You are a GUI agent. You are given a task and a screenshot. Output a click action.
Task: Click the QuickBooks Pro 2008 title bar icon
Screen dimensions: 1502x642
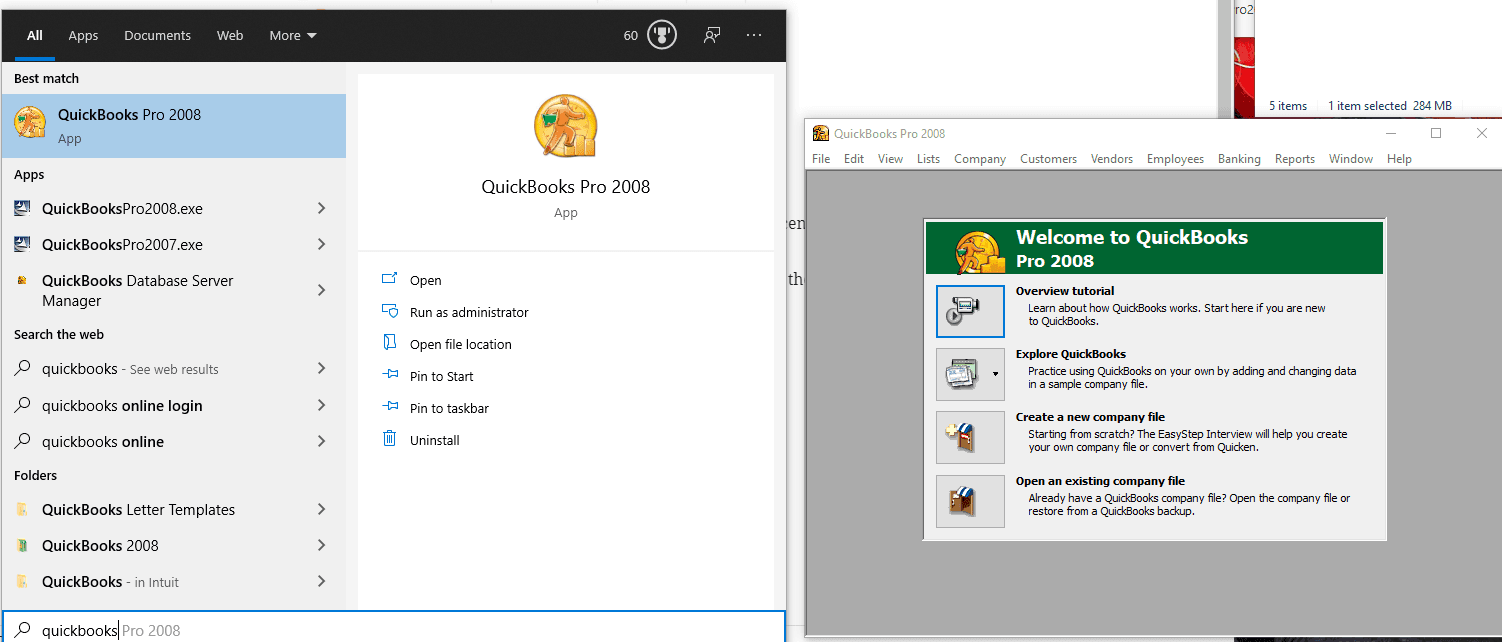[x=821, y=133]
